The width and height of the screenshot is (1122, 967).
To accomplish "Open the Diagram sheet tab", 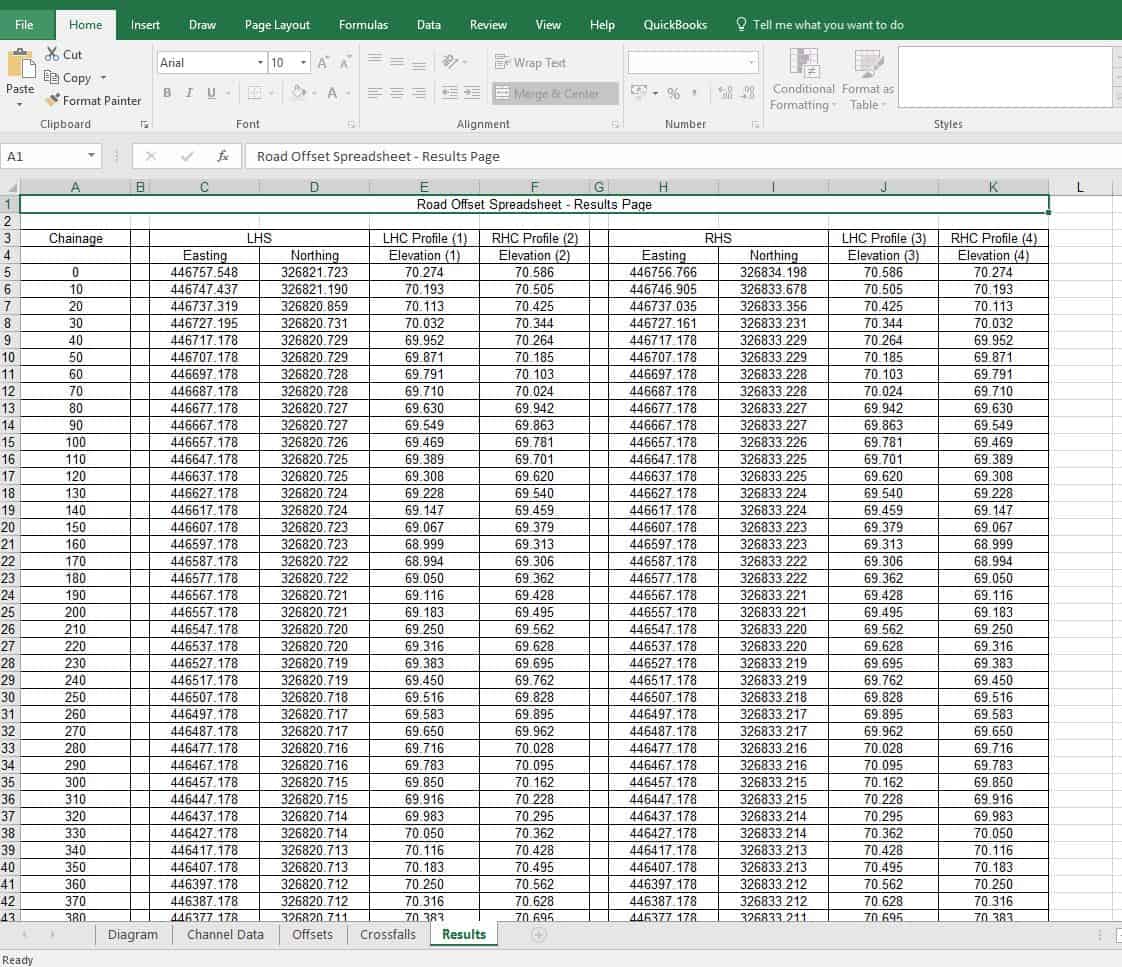I will (132, 934).
